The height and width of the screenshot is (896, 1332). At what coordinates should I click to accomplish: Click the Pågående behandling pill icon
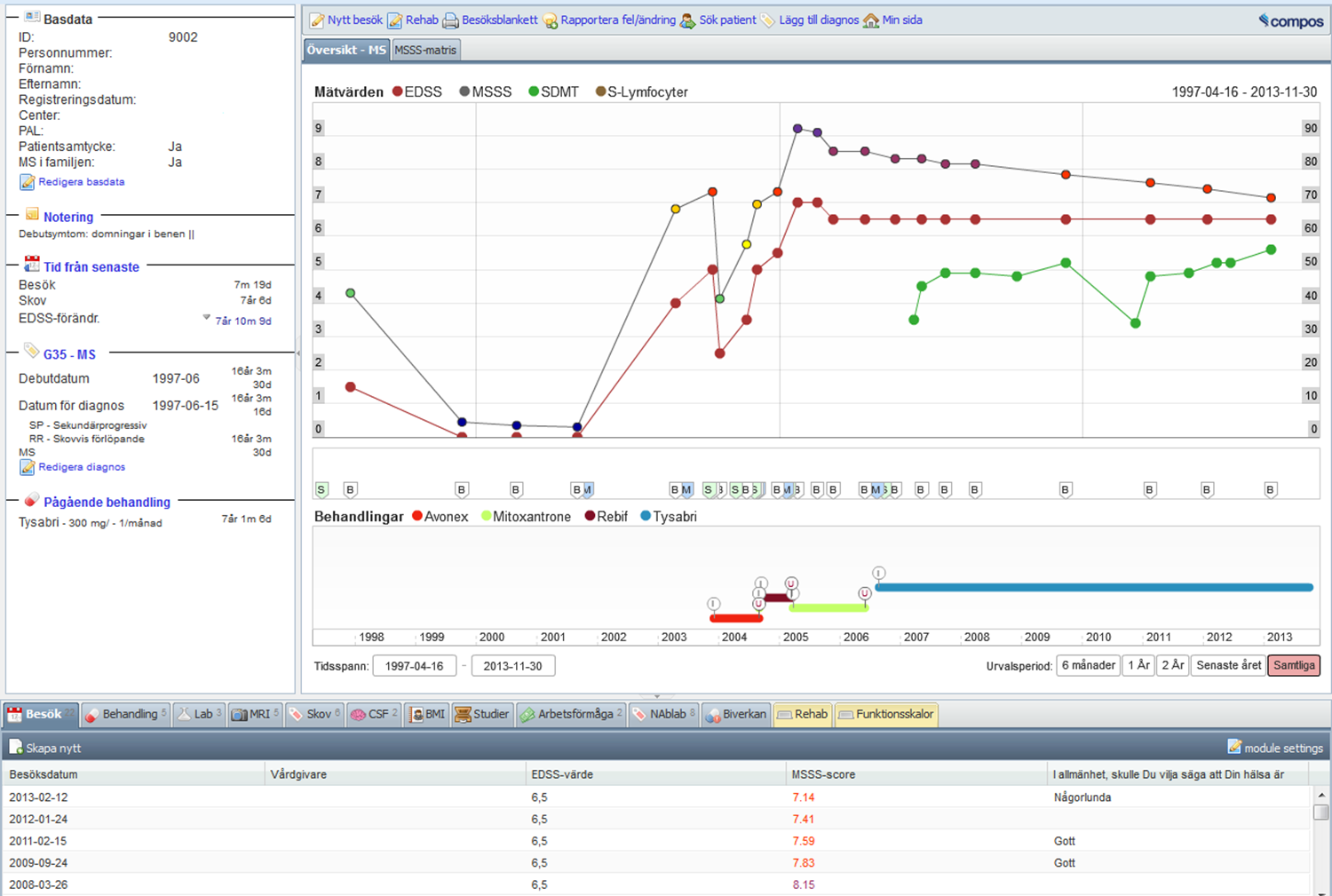[x=32, y=499]
